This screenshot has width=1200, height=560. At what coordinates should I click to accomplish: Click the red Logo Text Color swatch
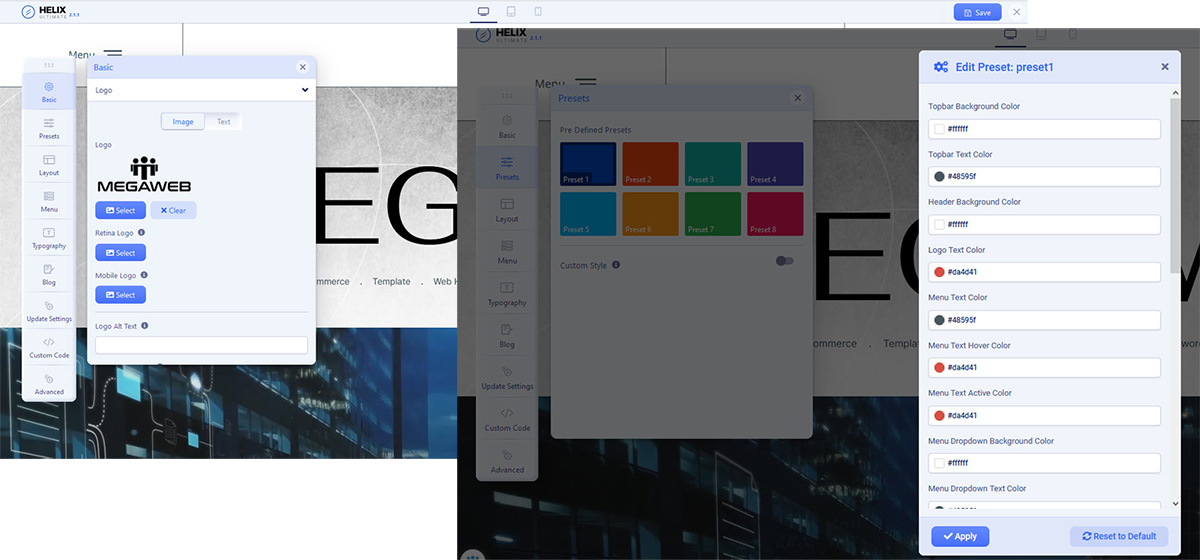[x=939, y=272]
